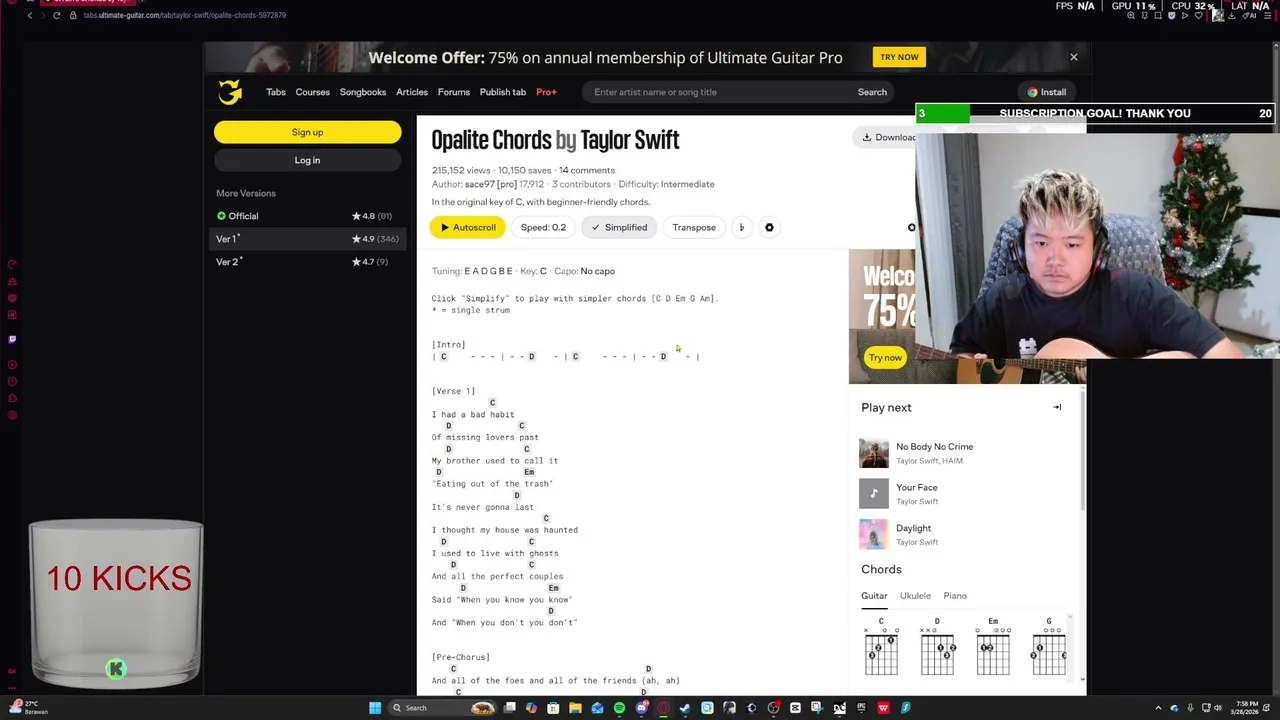Click the star favorite icon near toolbar

tap(911, 228)
